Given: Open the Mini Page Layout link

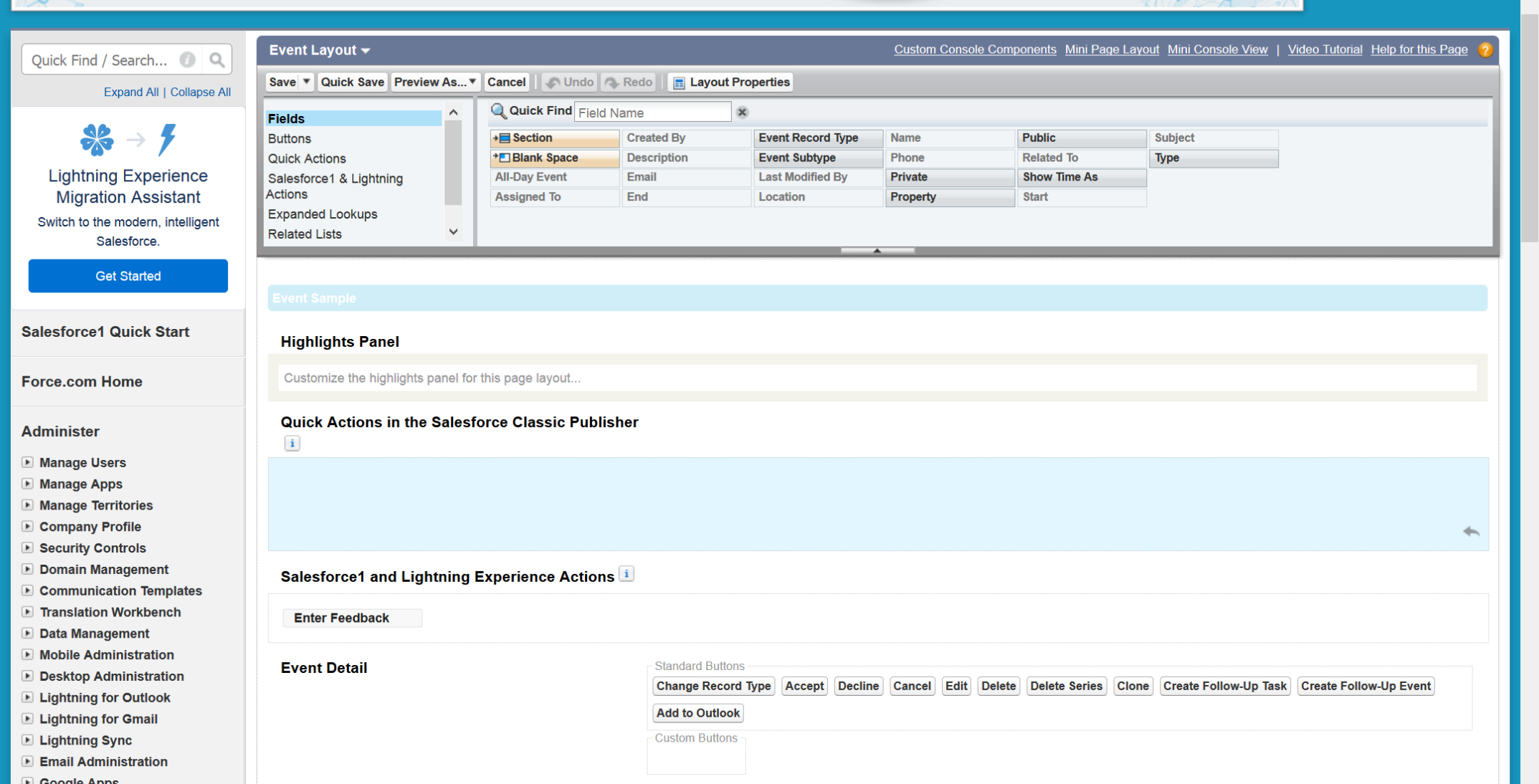Looking at the screenshot, I should (x=1111, y=49).
